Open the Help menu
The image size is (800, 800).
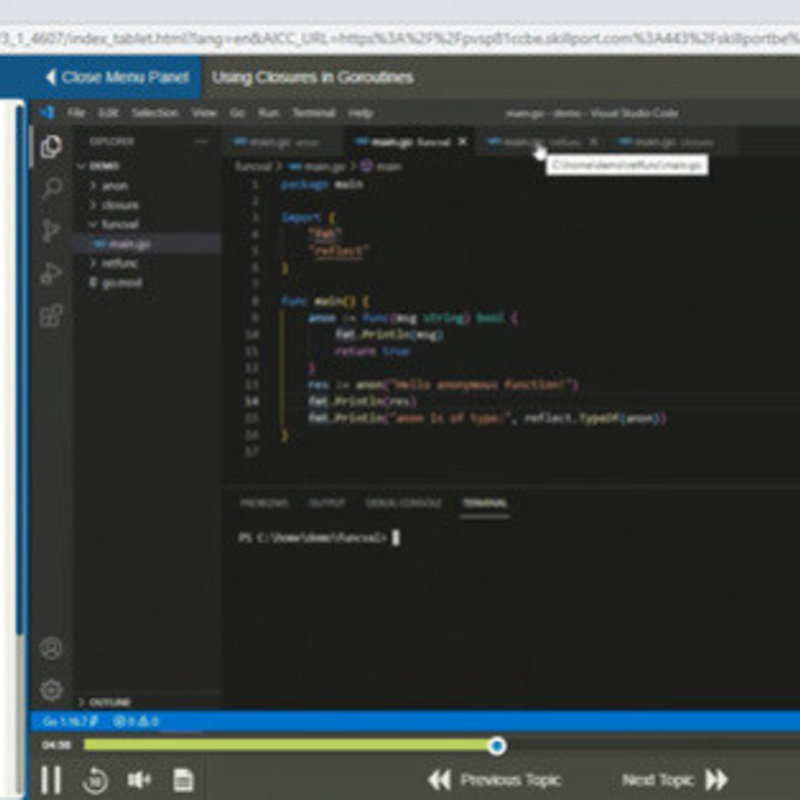[361, 113]
